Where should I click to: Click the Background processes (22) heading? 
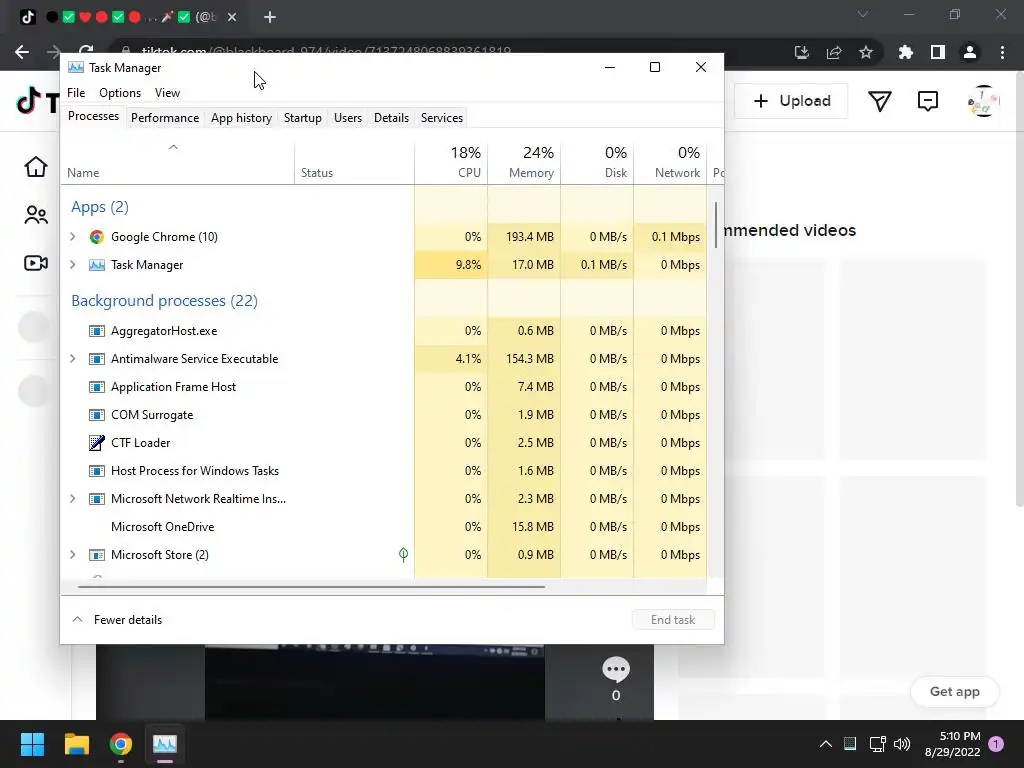click(165, 300)
